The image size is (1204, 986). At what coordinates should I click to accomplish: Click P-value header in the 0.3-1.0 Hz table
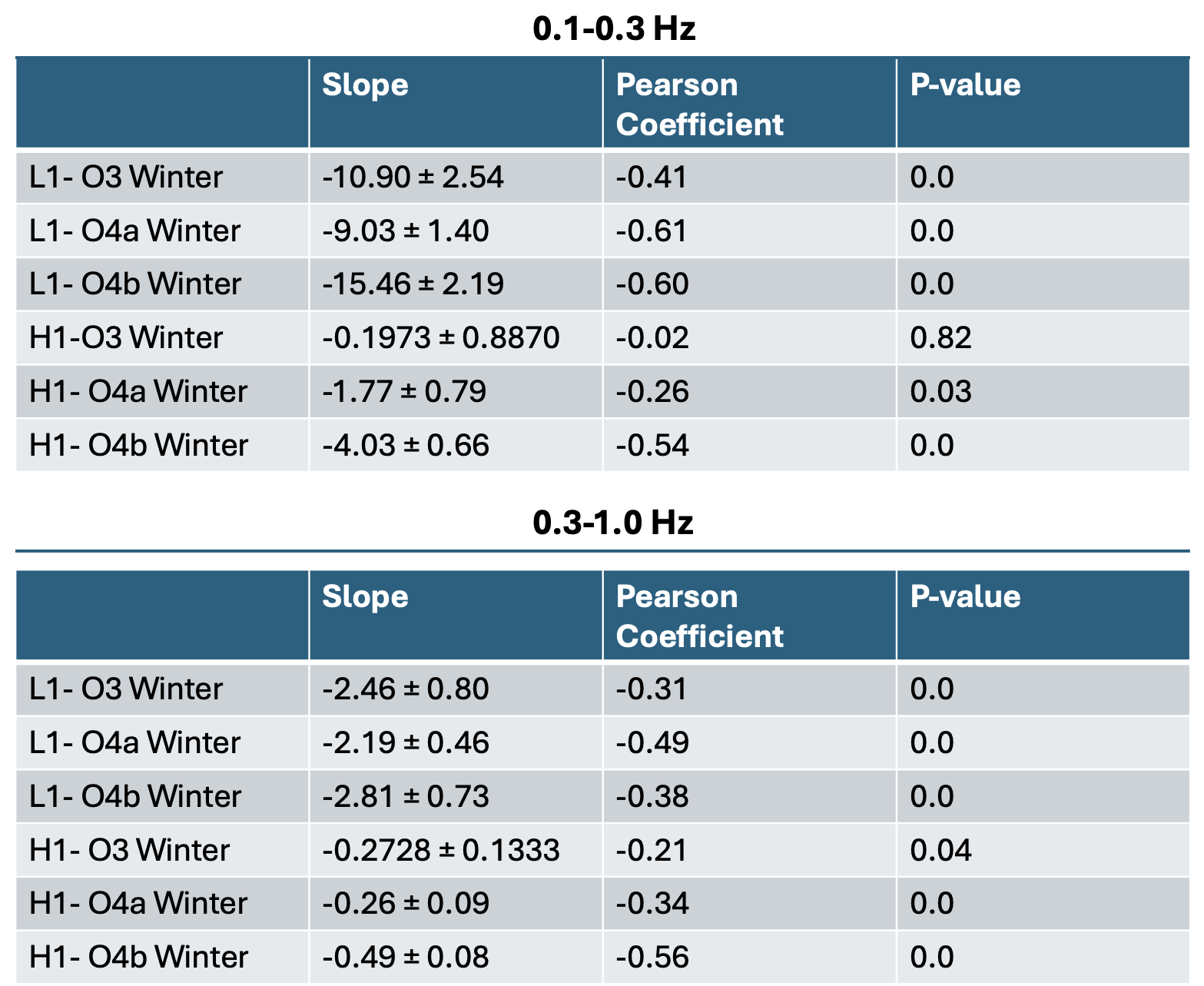tap(965, 596)
